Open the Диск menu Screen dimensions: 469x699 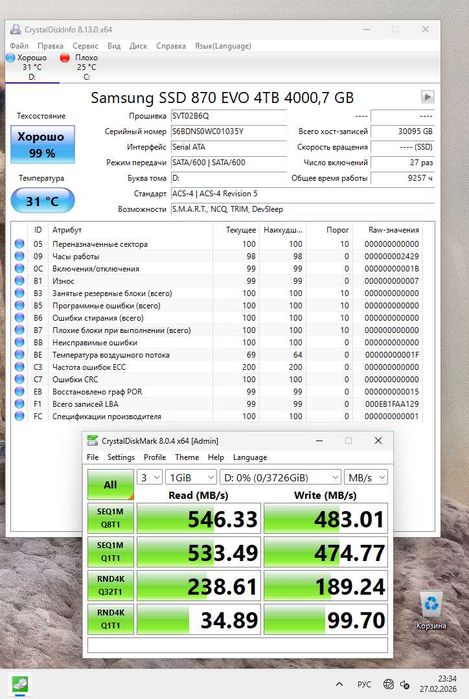pyautogui.click(x=138, y=46)
